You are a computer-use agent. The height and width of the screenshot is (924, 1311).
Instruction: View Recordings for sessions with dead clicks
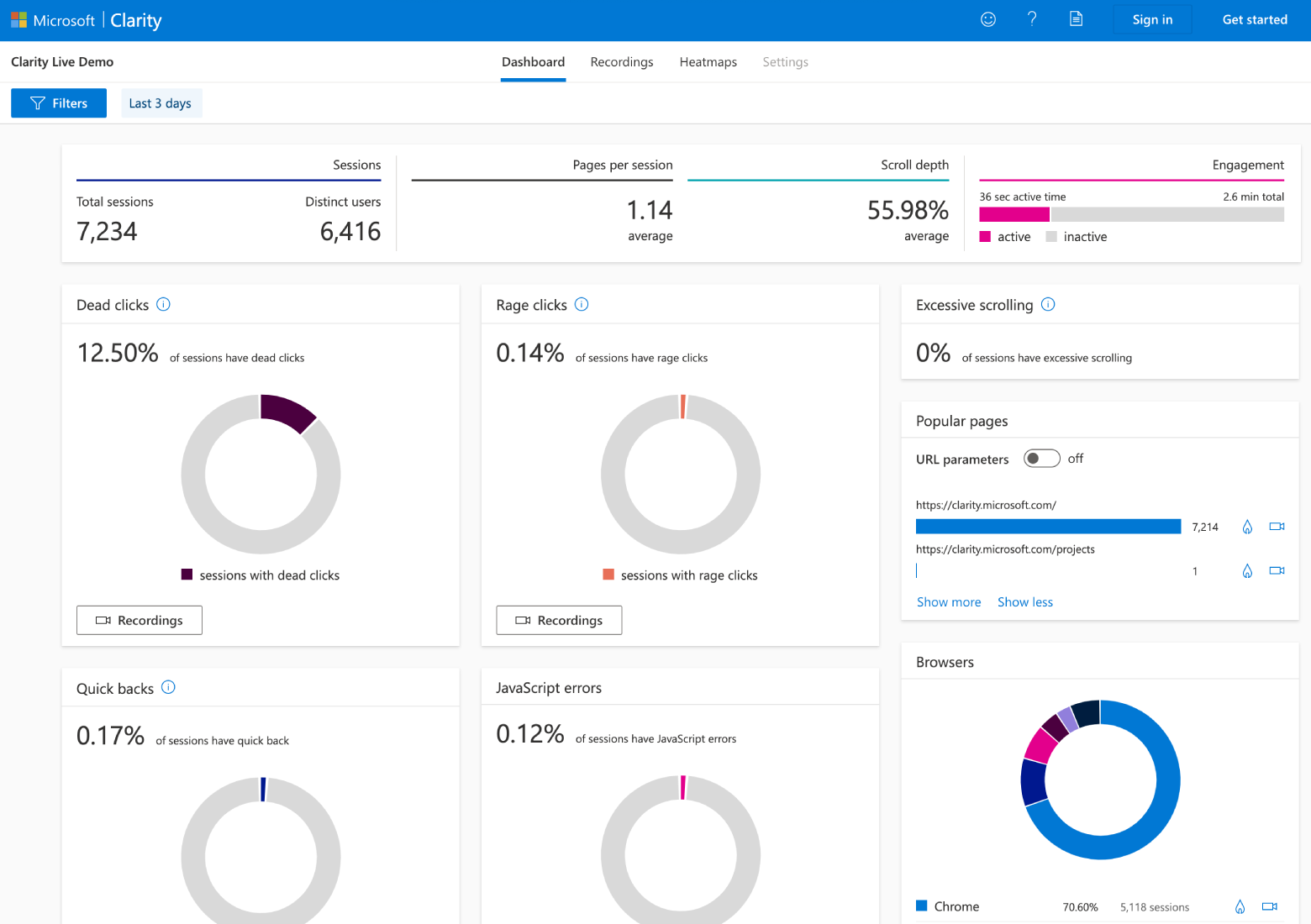click(x=139, y=620)
